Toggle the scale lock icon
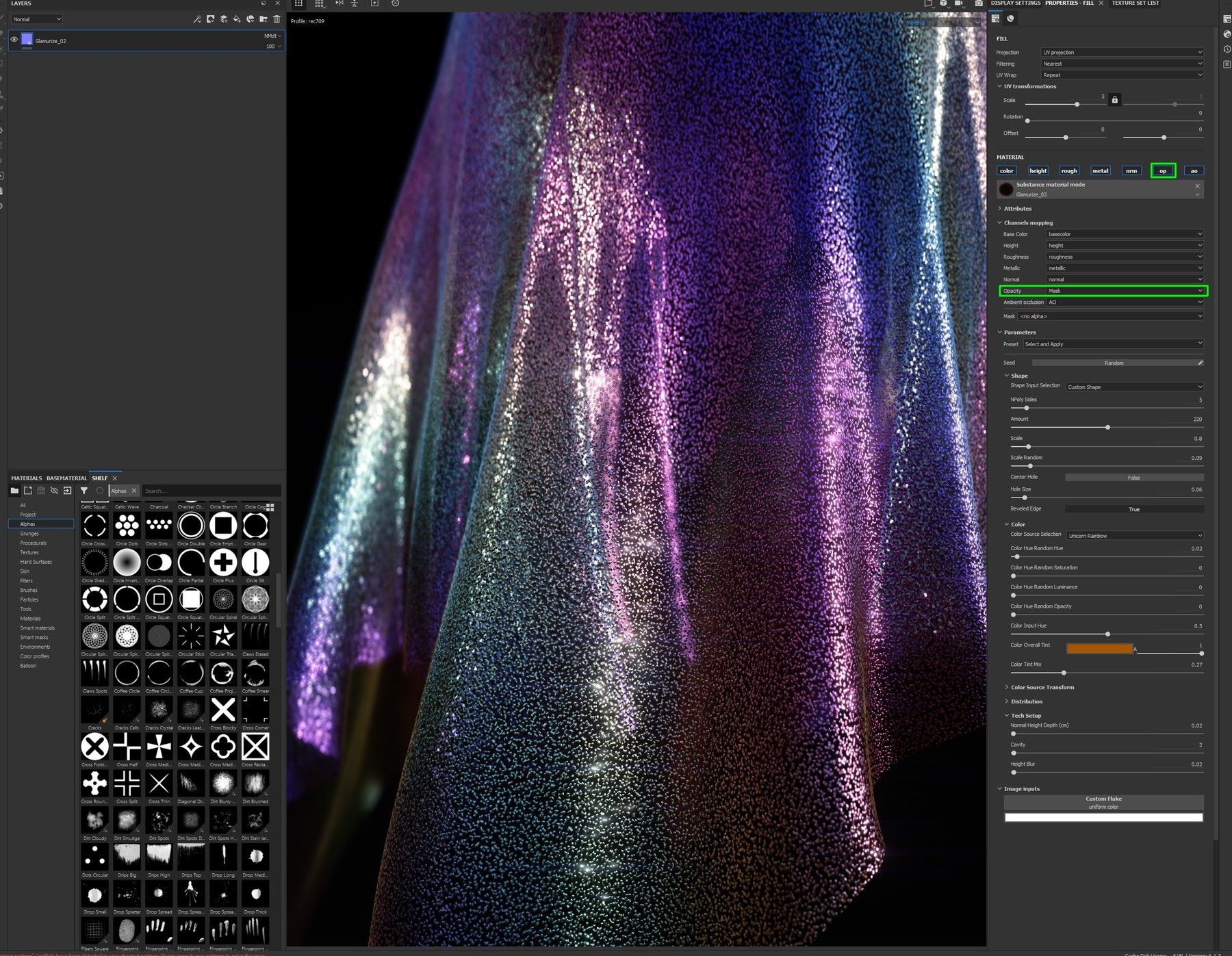Image resolution: width=1232 pixels, height=956 pixels. pos(1114,100)
